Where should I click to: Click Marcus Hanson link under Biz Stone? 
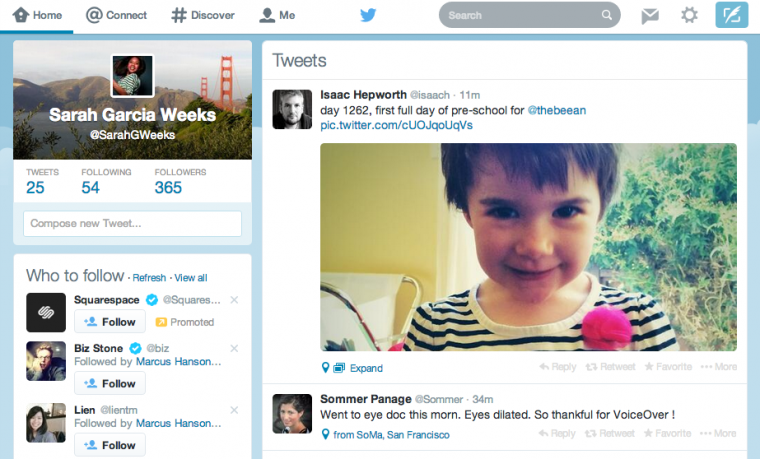pyautogui.click(x=178, y=362)
